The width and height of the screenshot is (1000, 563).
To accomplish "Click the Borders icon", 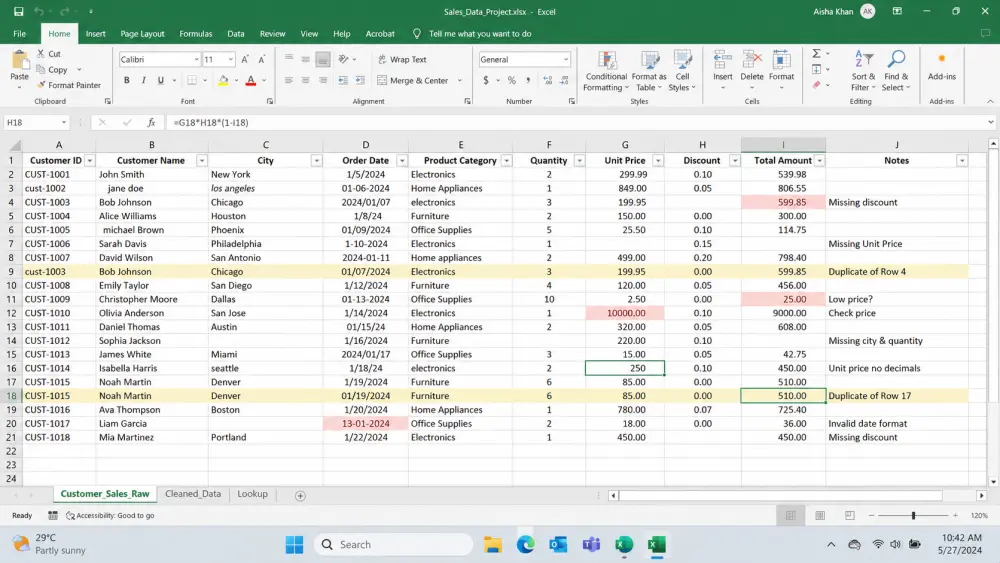I will coord(191,80).
